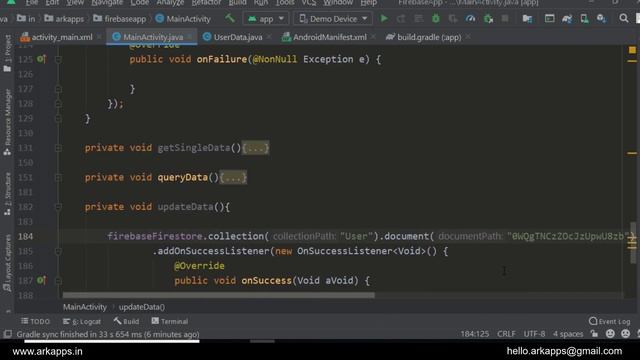Open the Event Log panel
640x360 pixels.
pyautogui.click(x=610, y=321)
